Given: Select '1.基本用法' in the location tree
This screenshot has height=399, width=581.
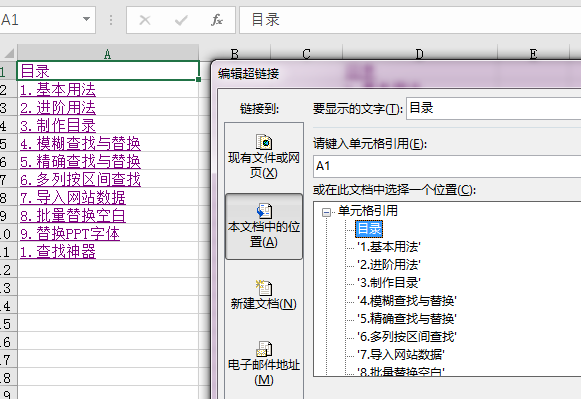Looking at the screenshot, I should point(389,247).
